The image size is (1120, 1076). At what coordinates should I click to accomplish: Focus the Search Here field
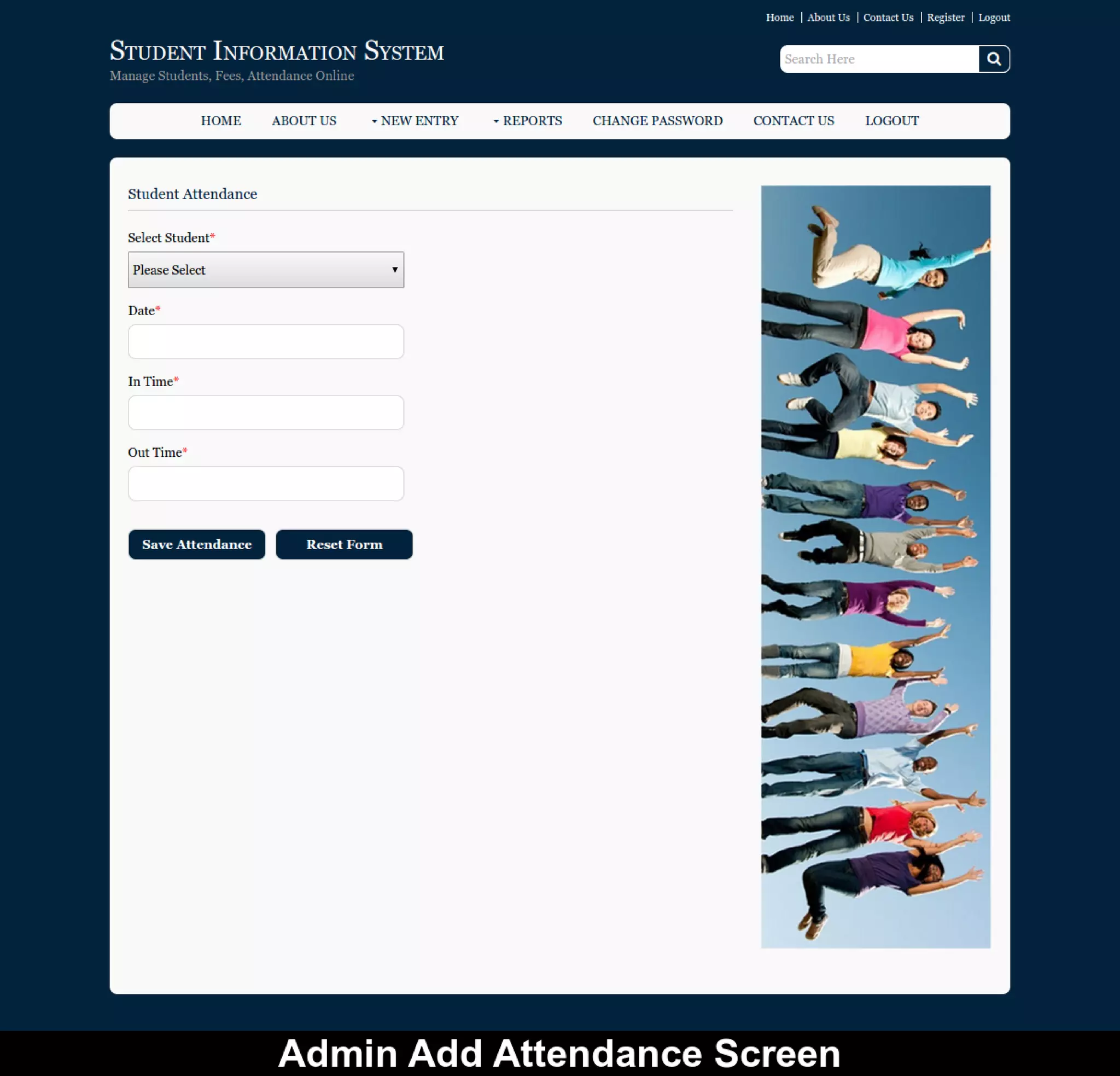click(879, 59)
